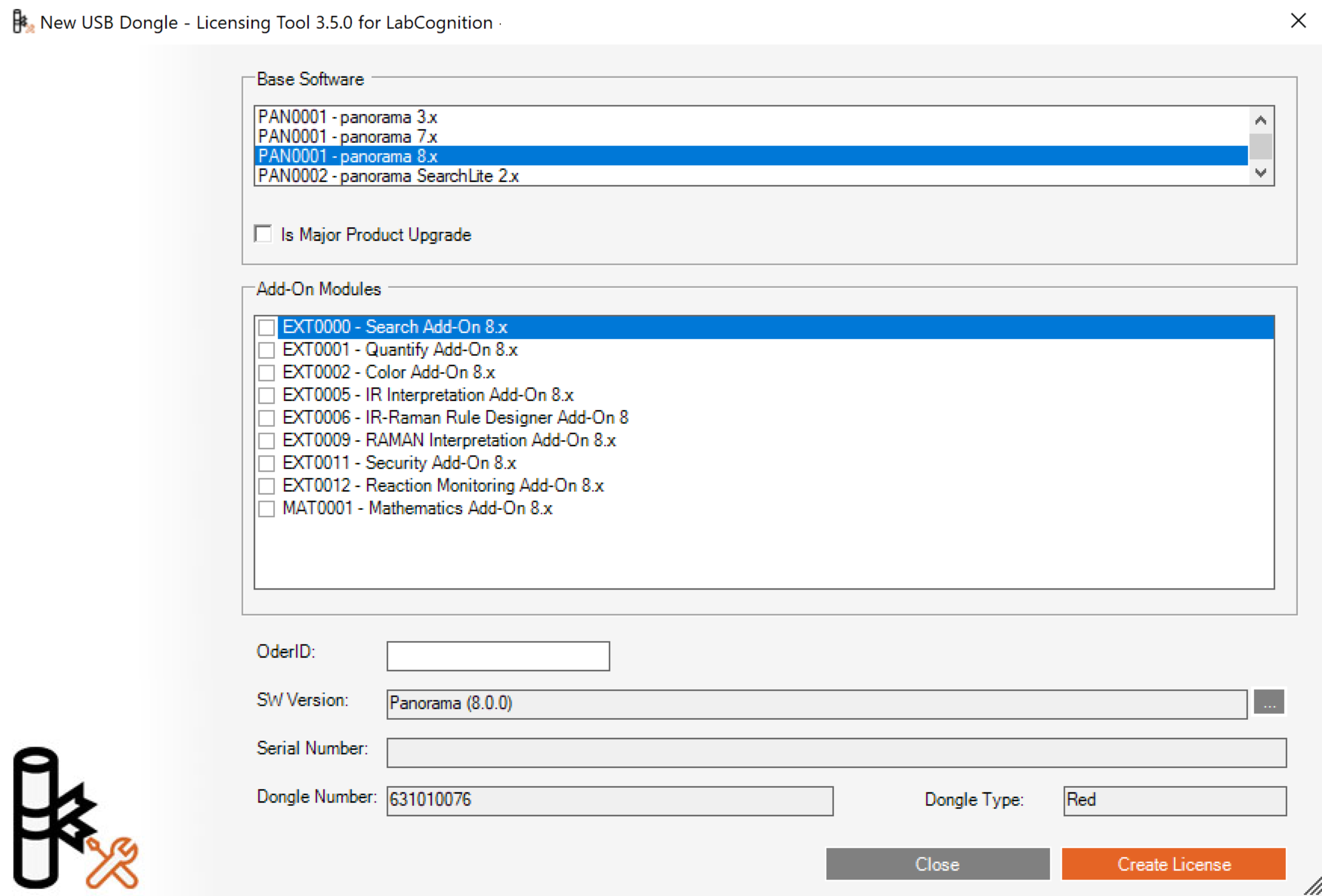Check EXT0000 Search Add-On 8.x
Screen dimensions: 1322x896
pyautogui.click(x=266, y=327)
